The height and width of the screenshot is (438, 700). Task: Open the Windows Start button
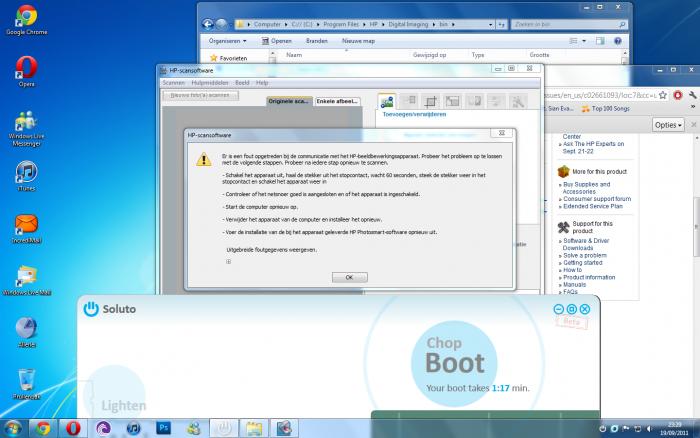tap(12, 429)
